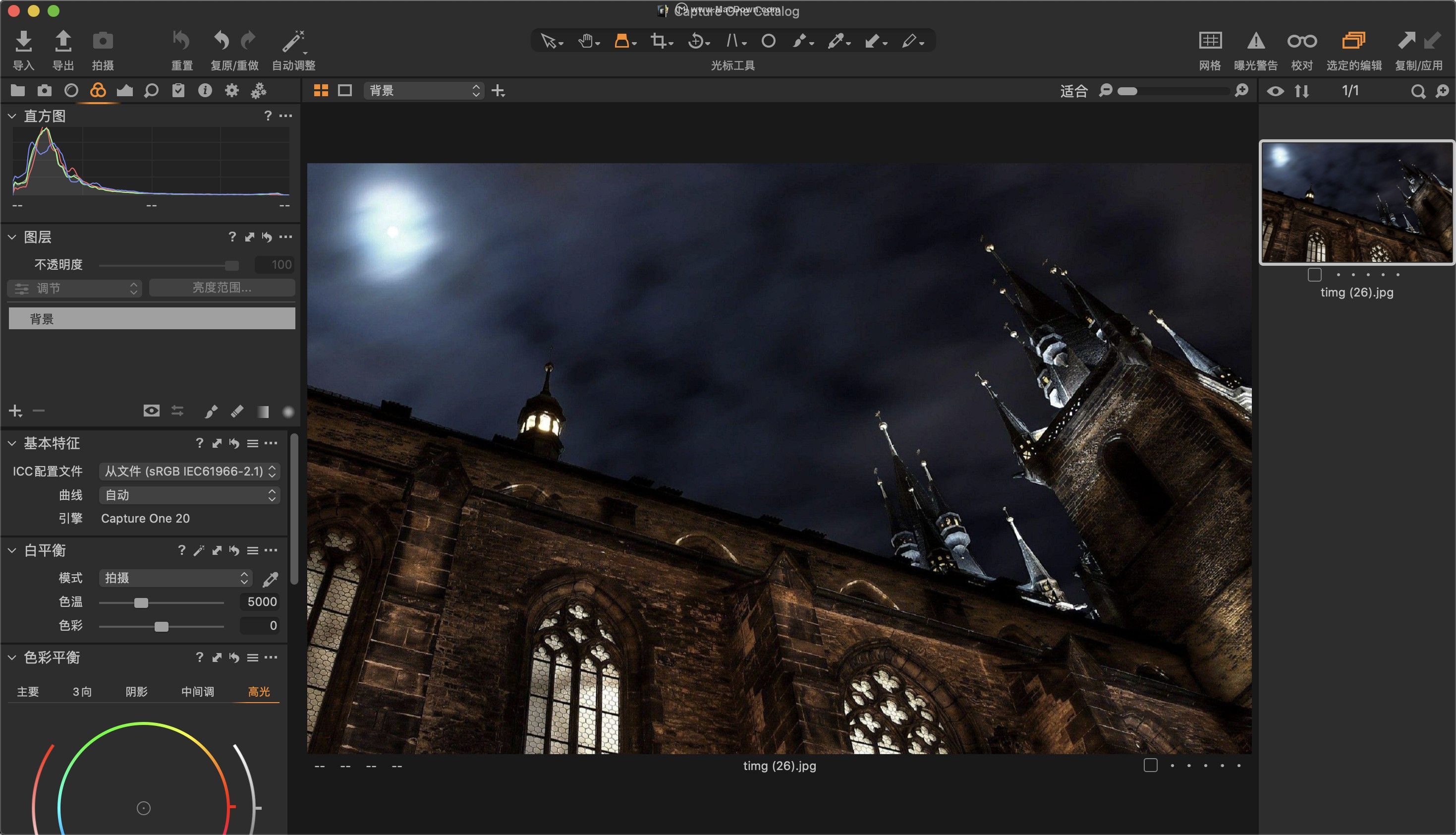Open the 背景 layer dropdown in viewer toolbar

click(423, 91)
